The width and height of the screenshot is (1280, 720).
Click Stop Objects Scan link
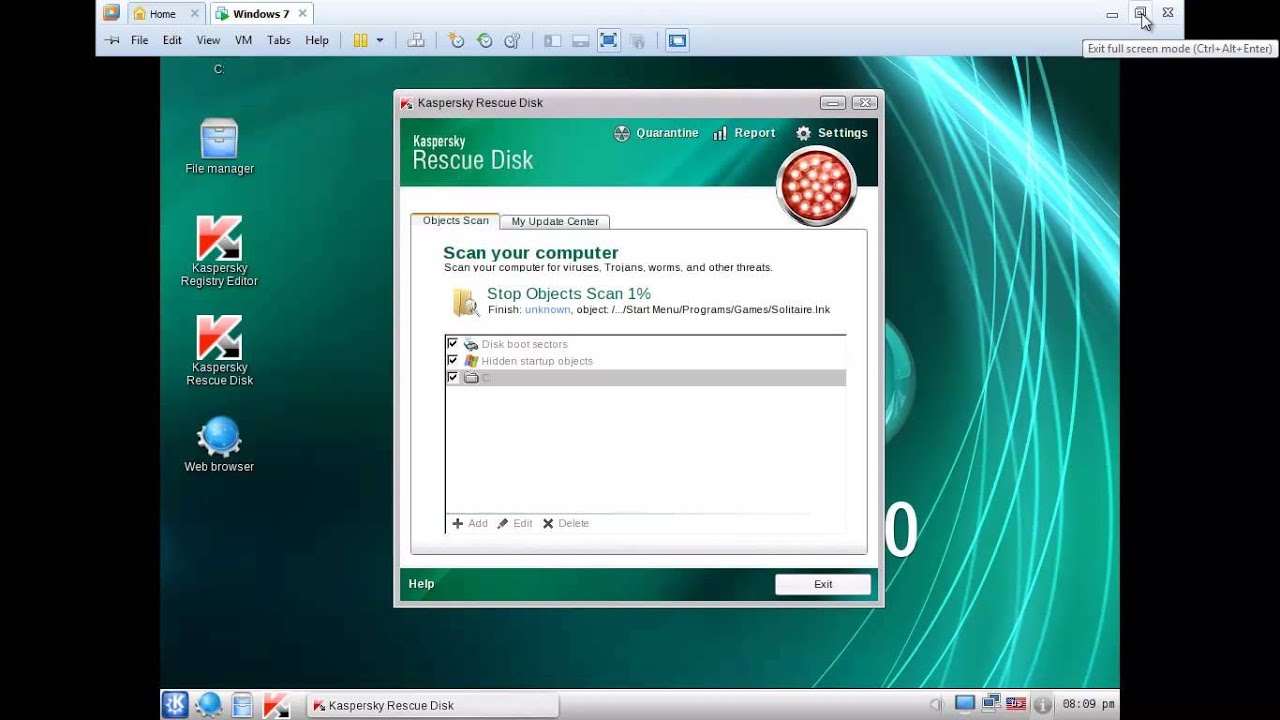568,294
